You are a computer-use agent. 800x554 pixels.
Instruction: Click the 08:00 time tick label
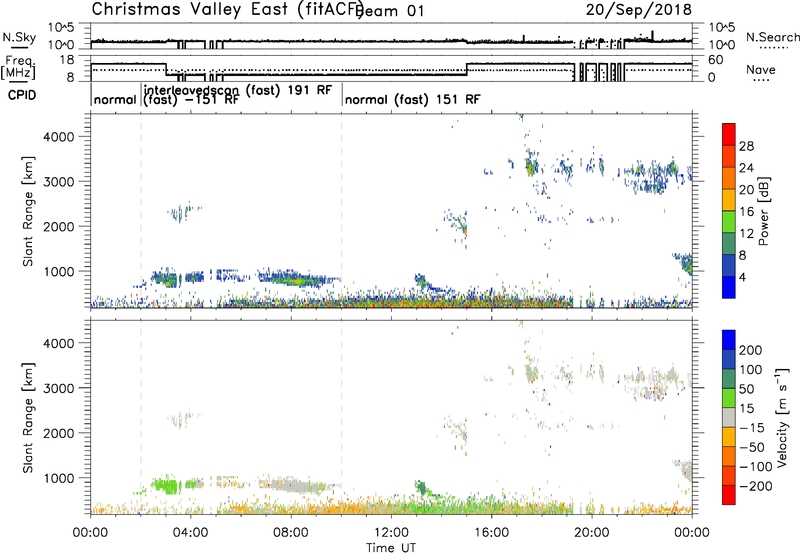click(x=291, y=533)
